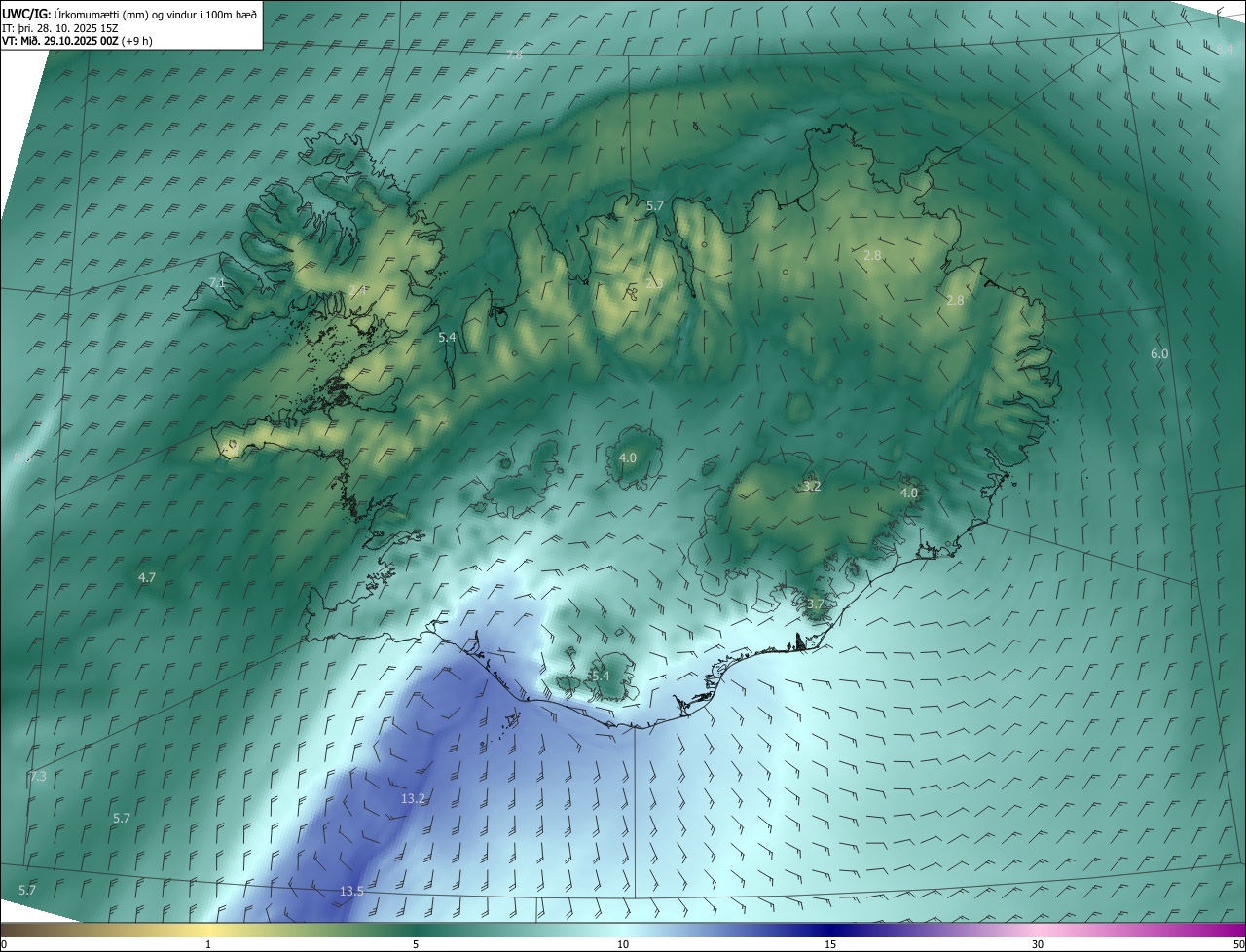Click the 13.5 value on the map
The image size is (1246, 952).
(351, 892)
